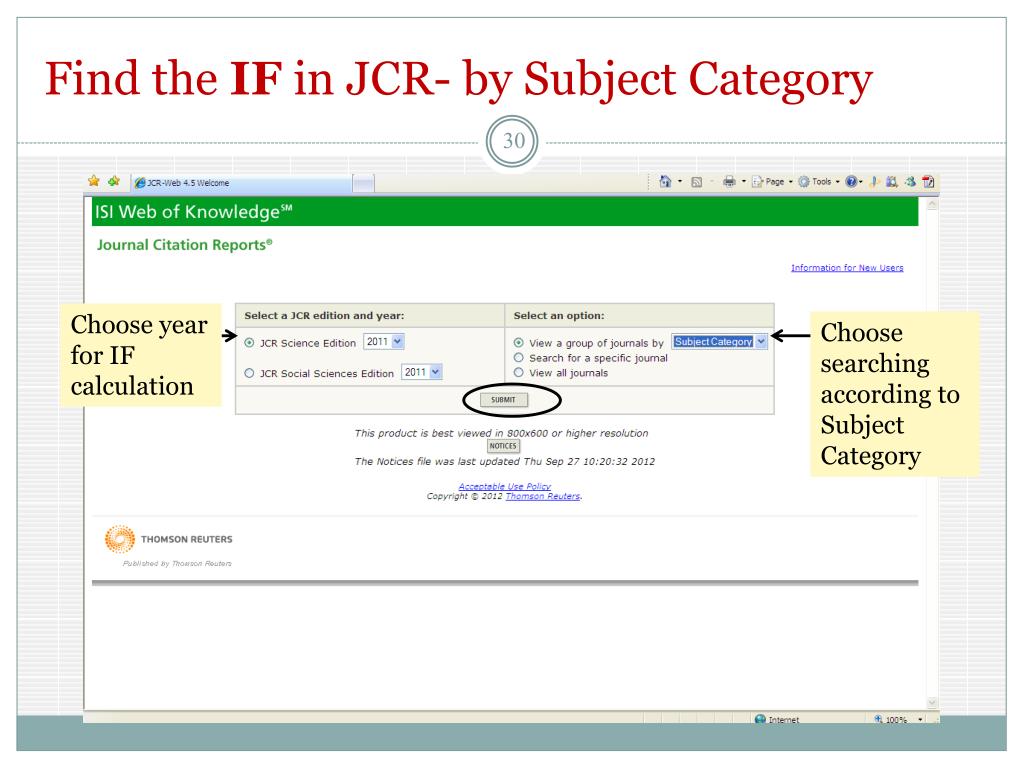Open the Home button dropdown arrow

point(680,182)
